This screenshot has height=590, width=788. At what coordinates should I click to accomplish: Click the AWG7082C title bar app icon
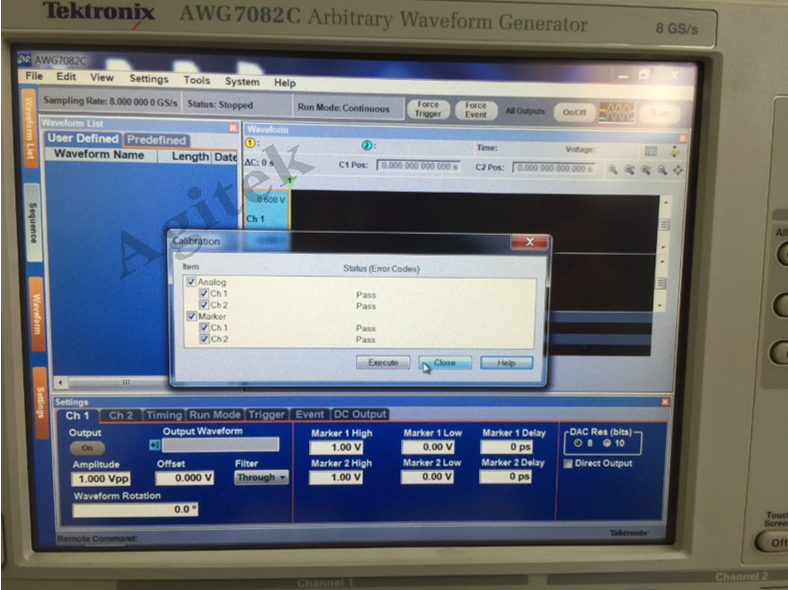pyautogui.click(x=24, y=59)
